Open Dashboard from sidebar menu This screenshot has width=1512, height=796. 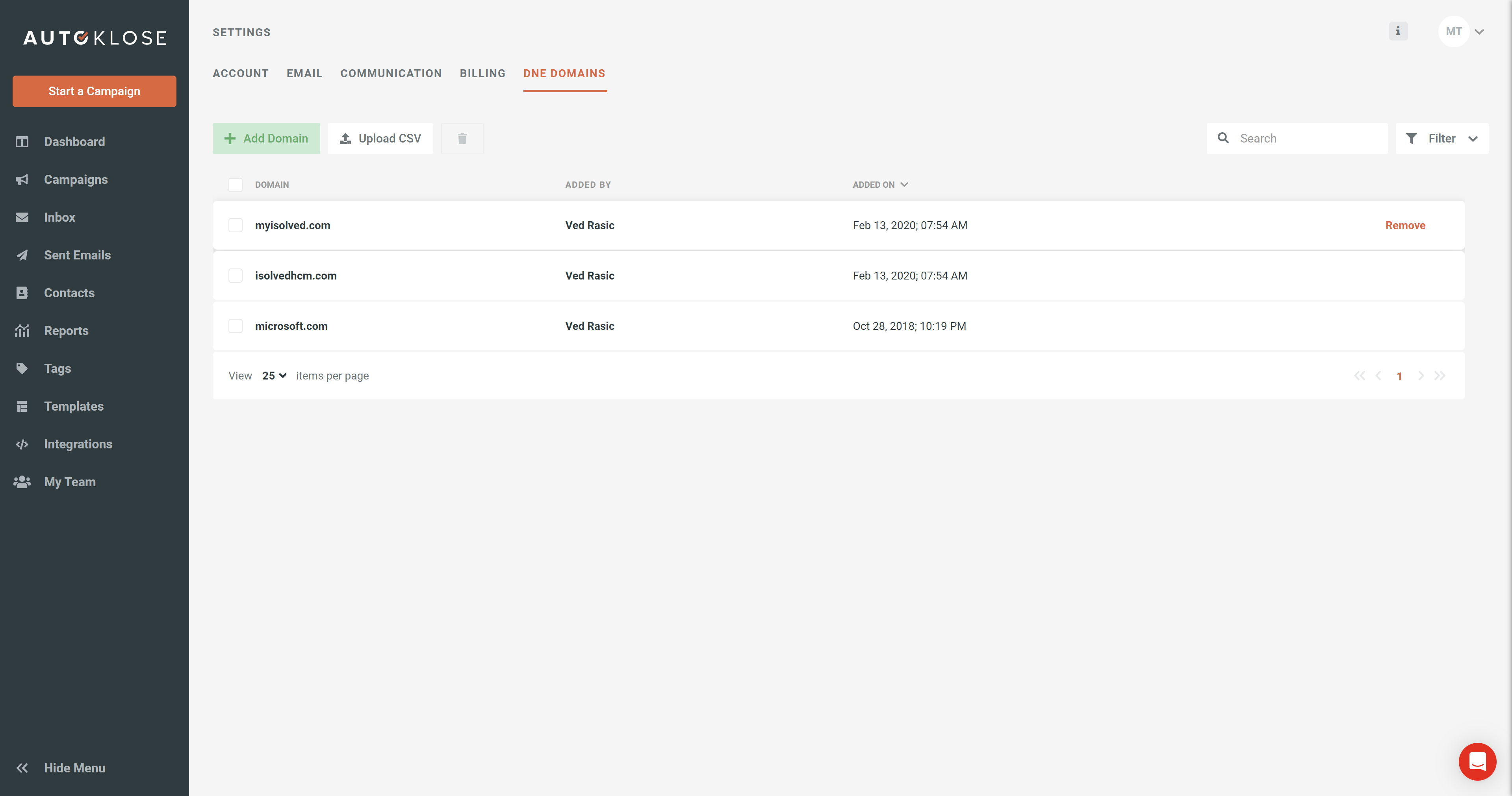[x=74, y=142]
